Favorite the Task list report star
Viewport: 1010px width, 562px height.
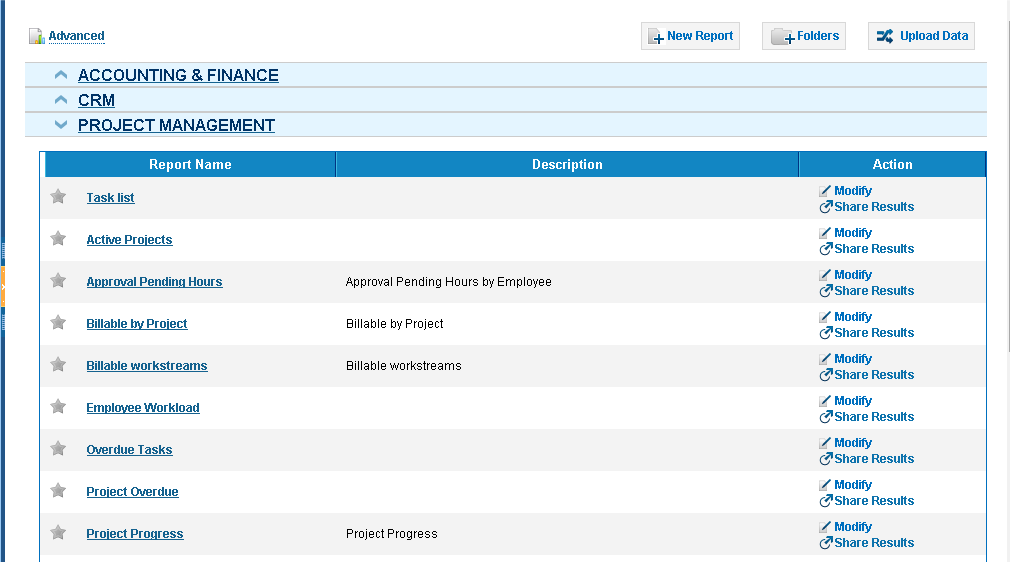(58, 197)
